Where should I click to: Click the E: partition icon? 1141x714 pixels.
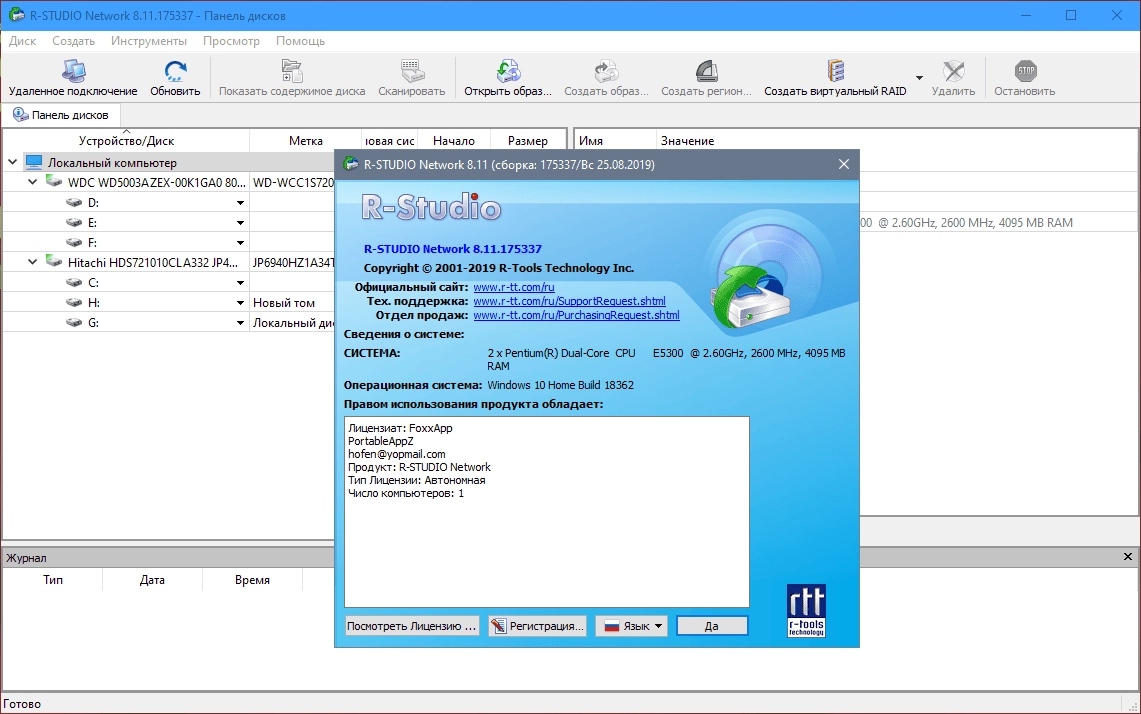(73, 222)
